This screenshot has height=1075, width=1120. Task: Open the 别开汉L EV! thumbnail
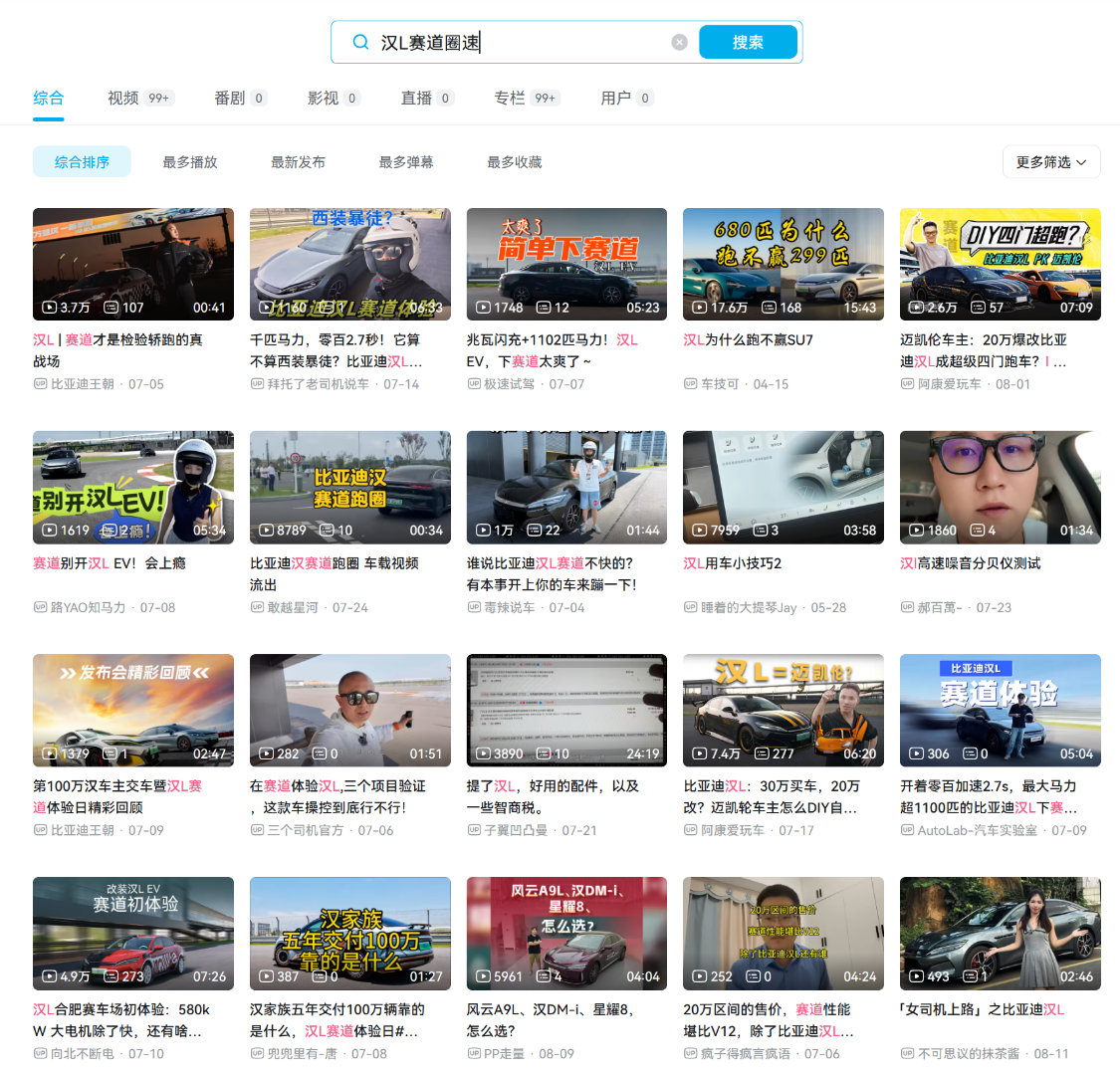(x=132, y=487)
